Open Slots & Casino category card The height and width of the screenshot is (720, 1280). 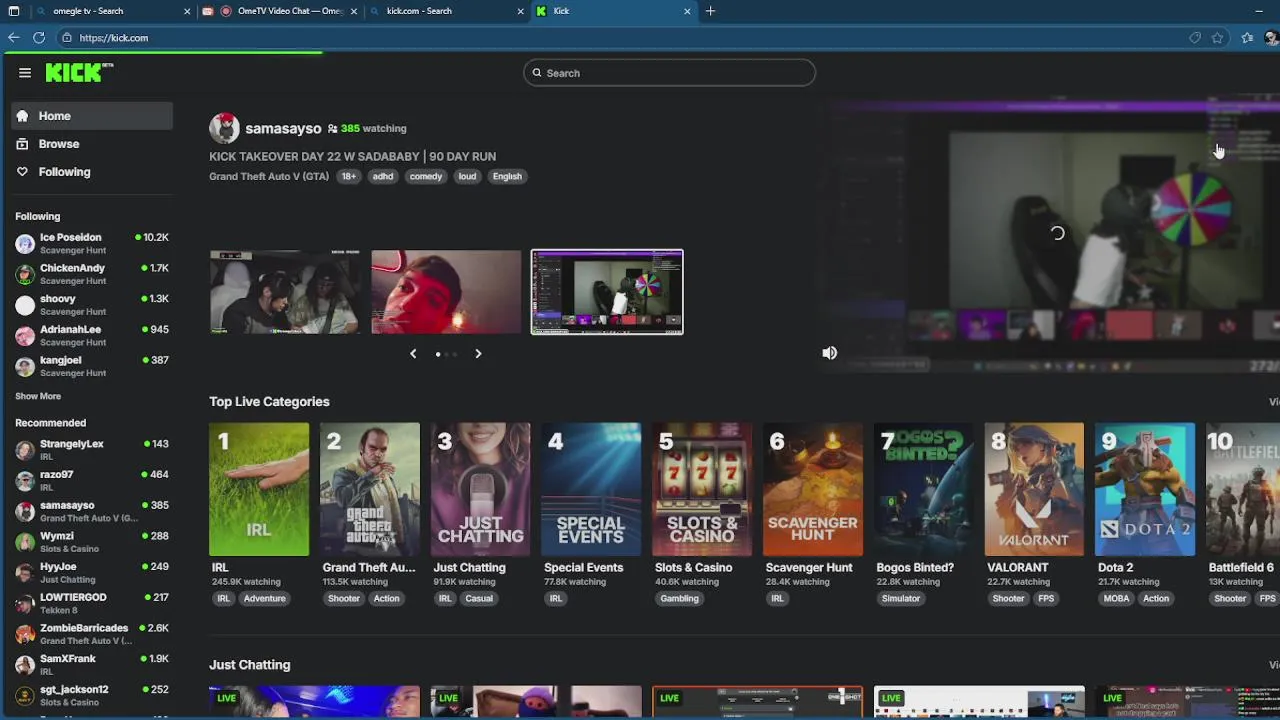coord(702,489)
